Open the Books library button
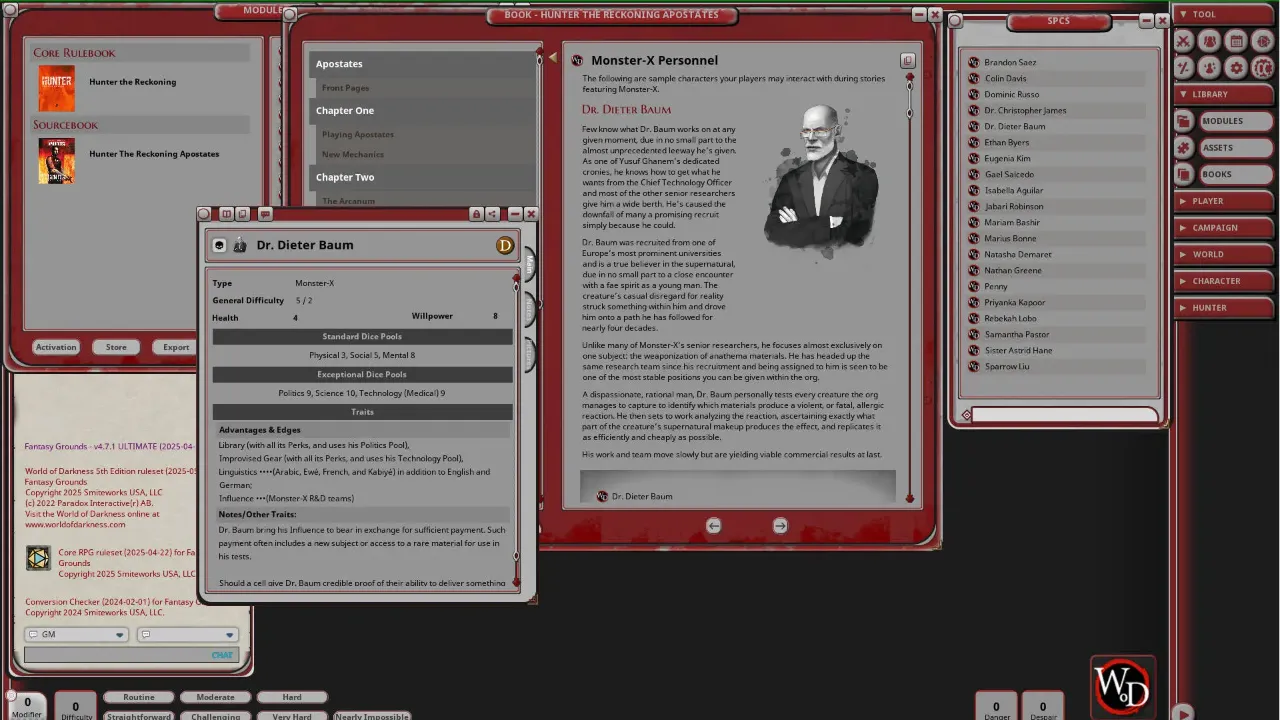The image size is (1280, 720). [x=1234, y=174]
